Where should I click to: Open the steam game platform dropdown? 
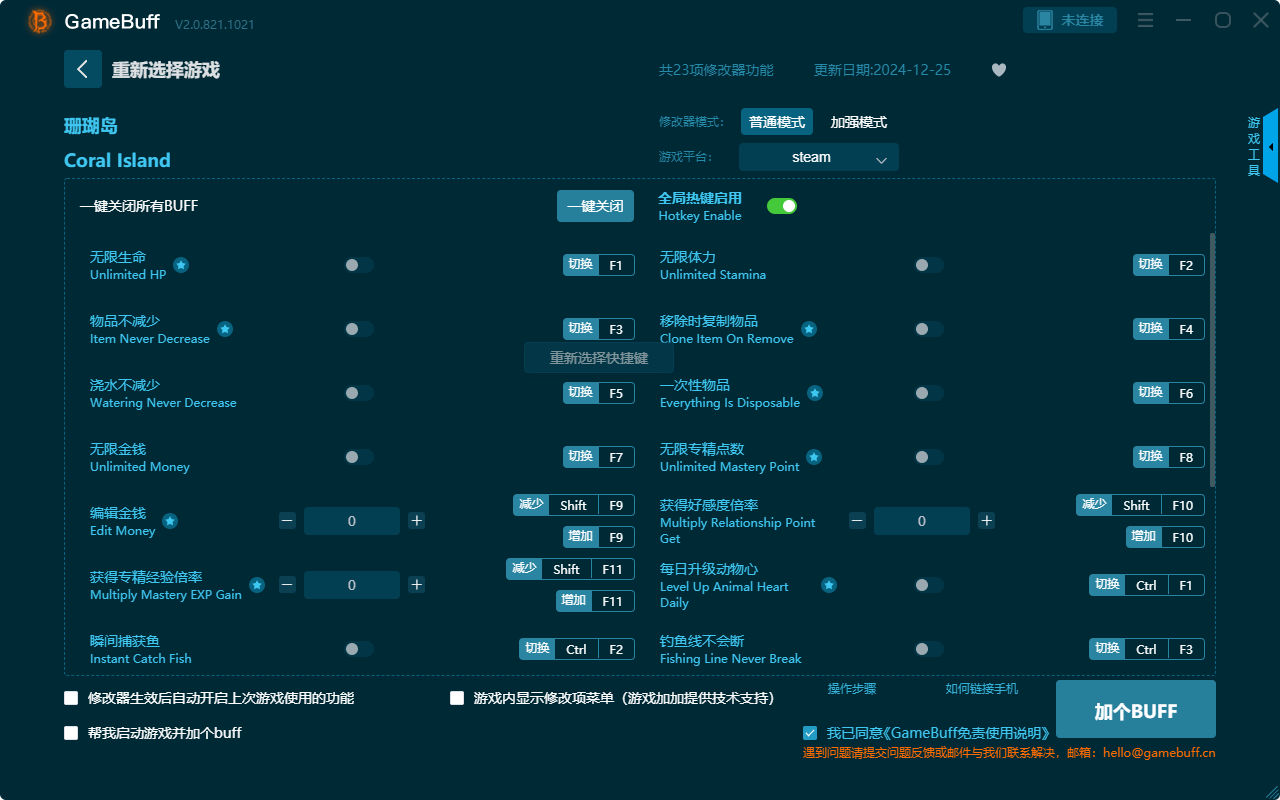(818, 157)
